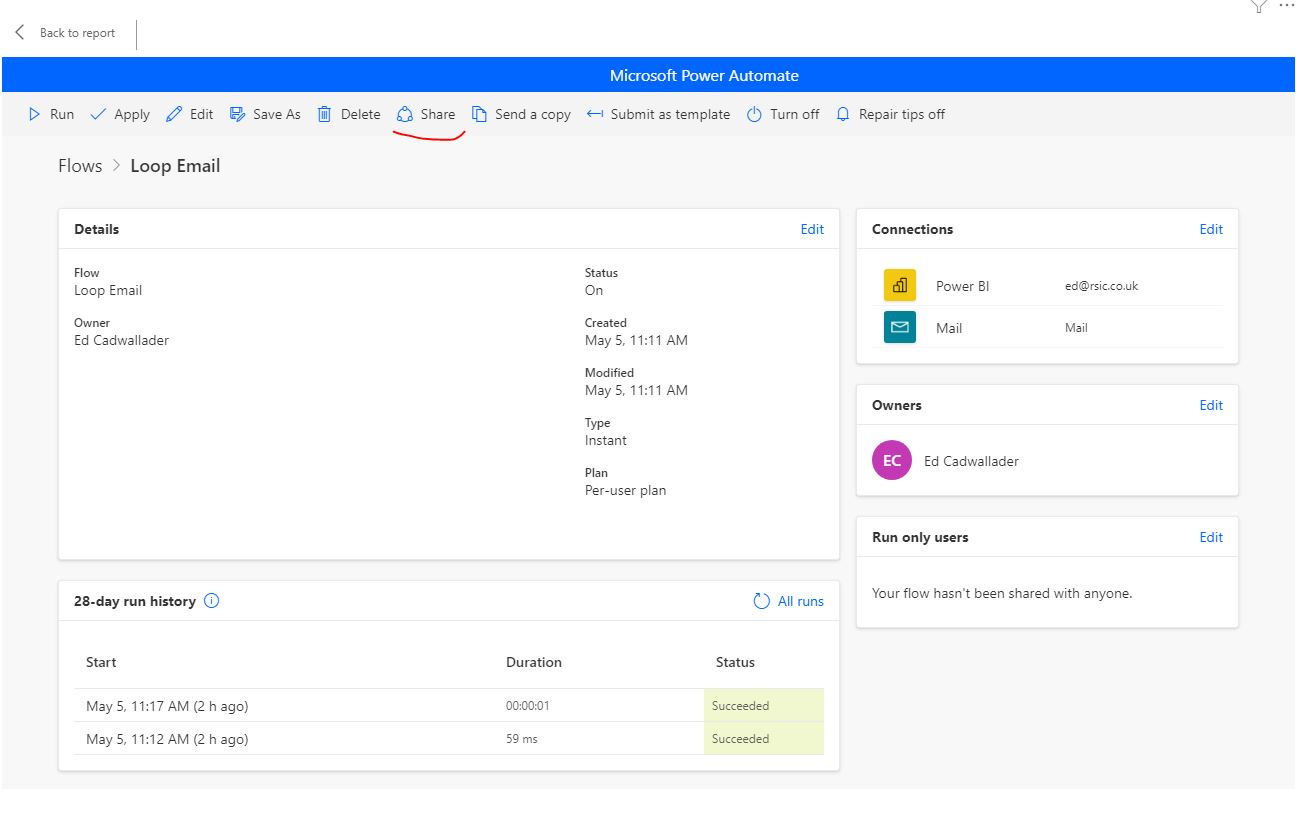
Task: Open Flows breadcrumb link
Action: click(80, 166)
